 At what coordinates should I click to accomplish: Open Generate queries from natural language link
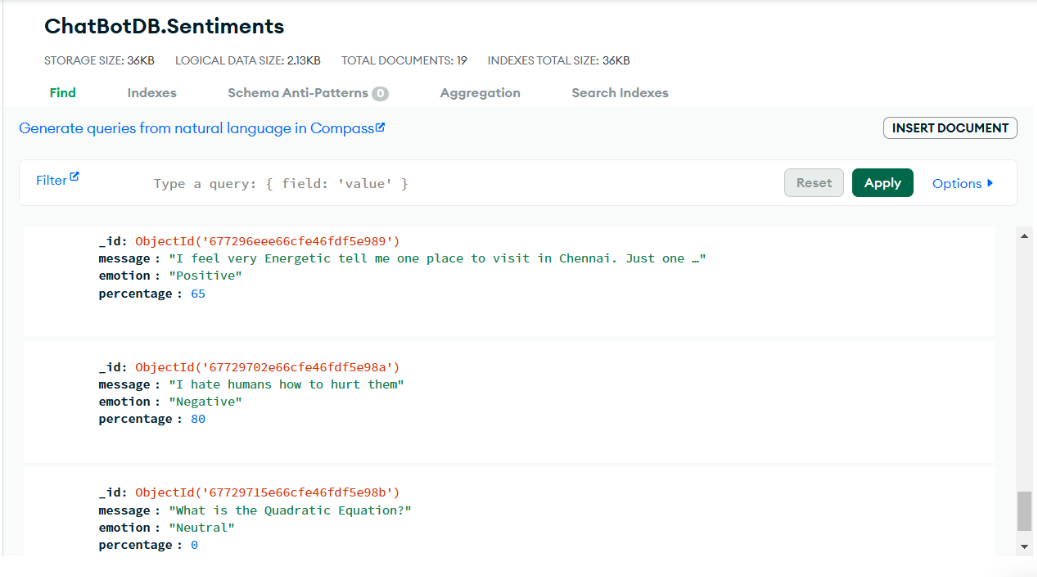[x=196, y=128]
